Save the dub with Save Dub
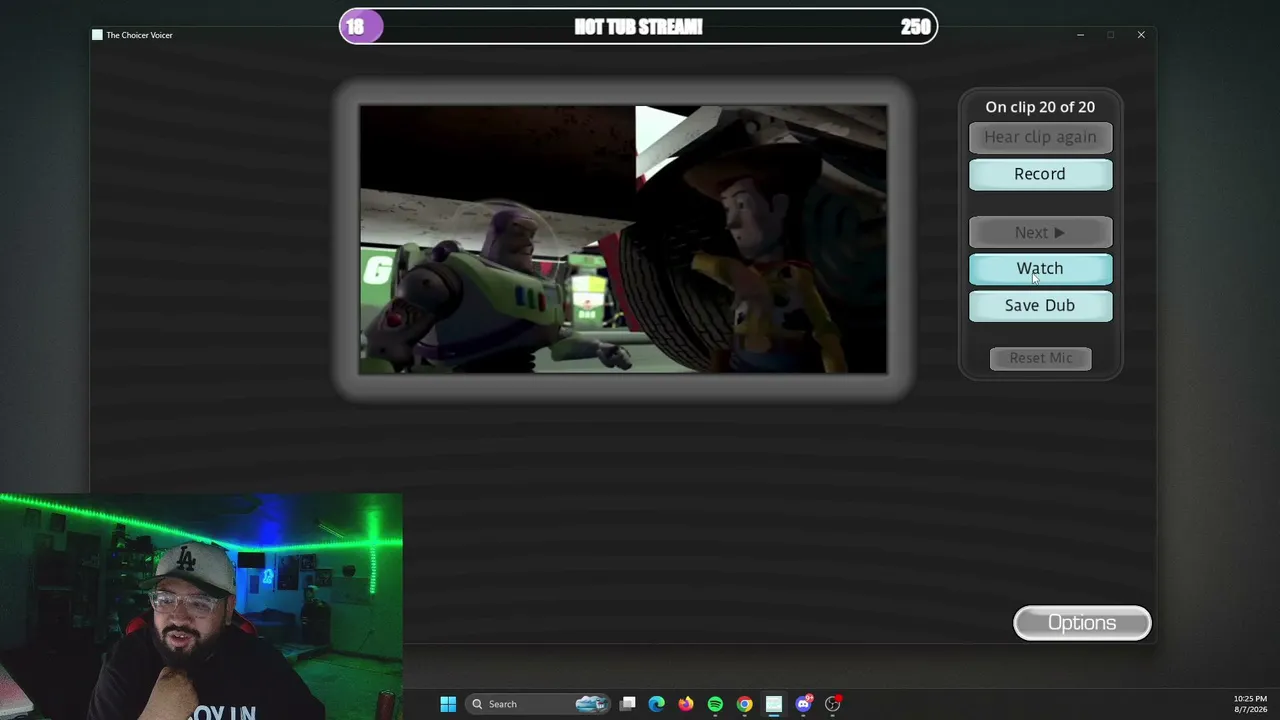Image resolution: width=1280 pixels, height=720 pixels. [1040, 305]
